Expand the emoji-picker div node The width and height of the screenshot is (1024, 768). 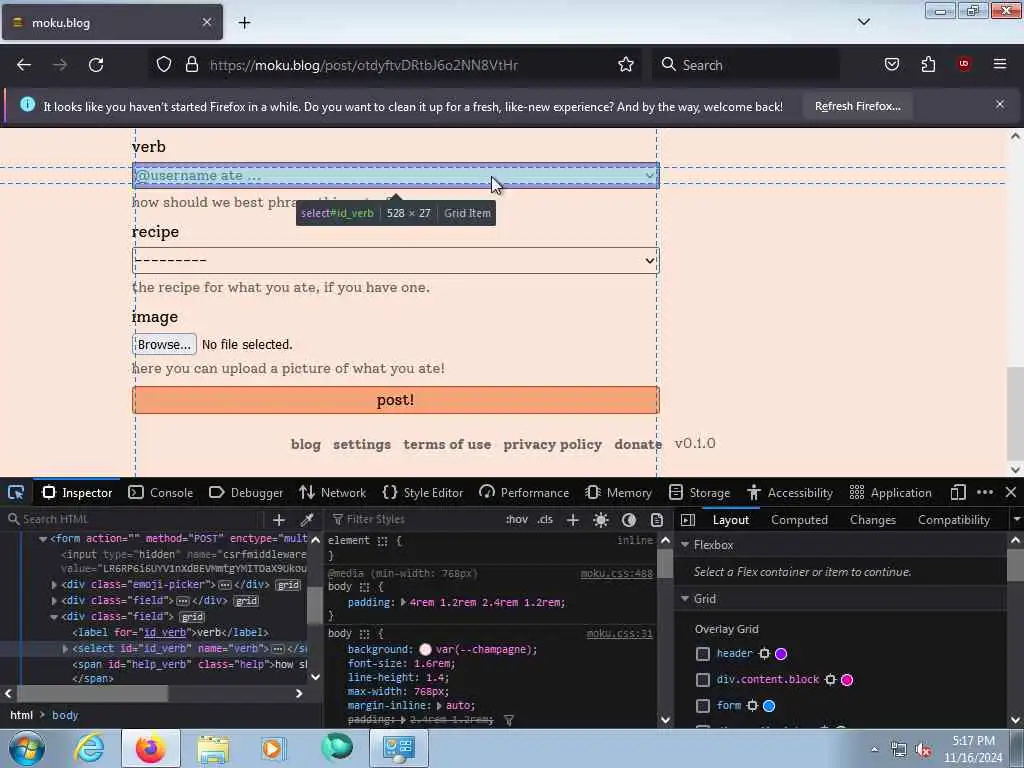pos(54,584)
